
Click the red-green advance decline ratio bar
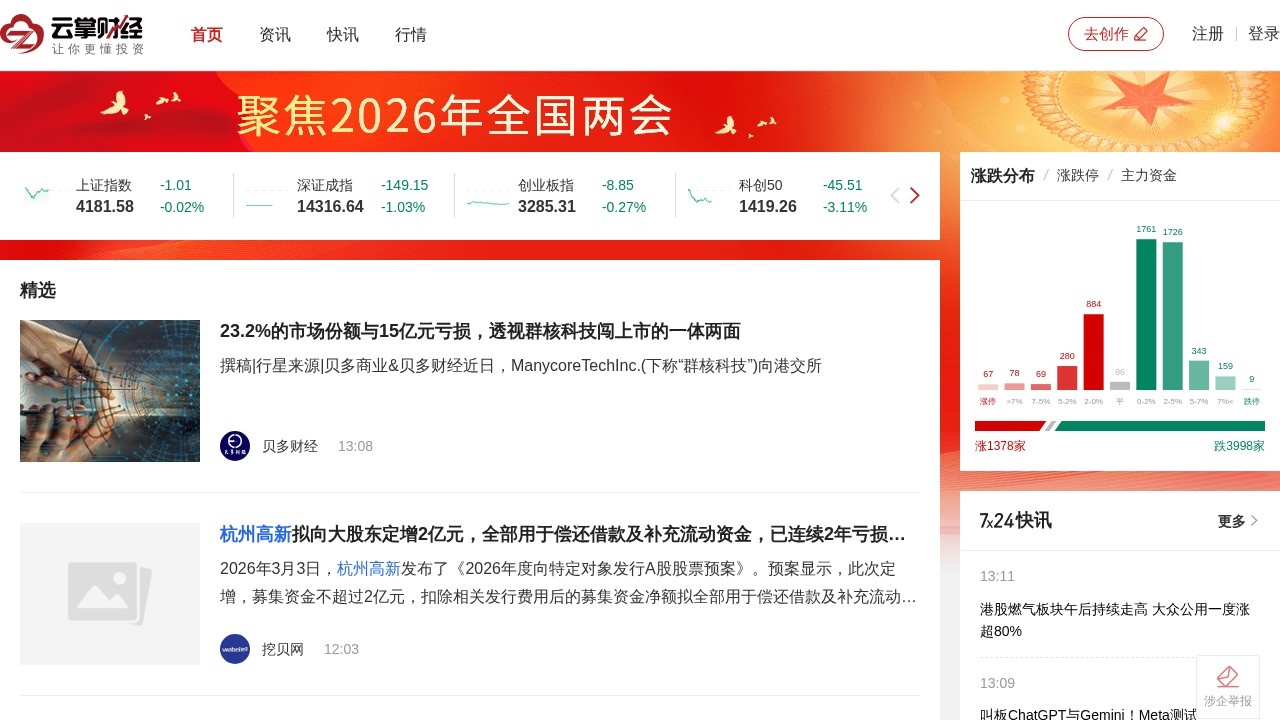1118,425
